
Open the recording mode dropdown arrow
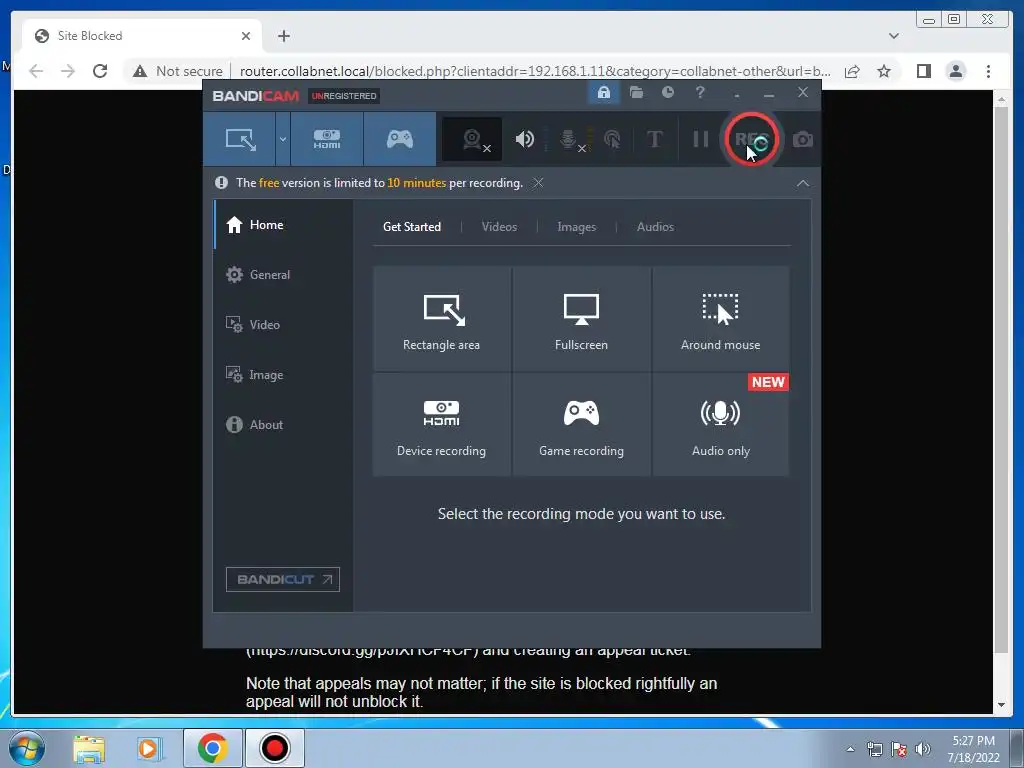[283, 139]
